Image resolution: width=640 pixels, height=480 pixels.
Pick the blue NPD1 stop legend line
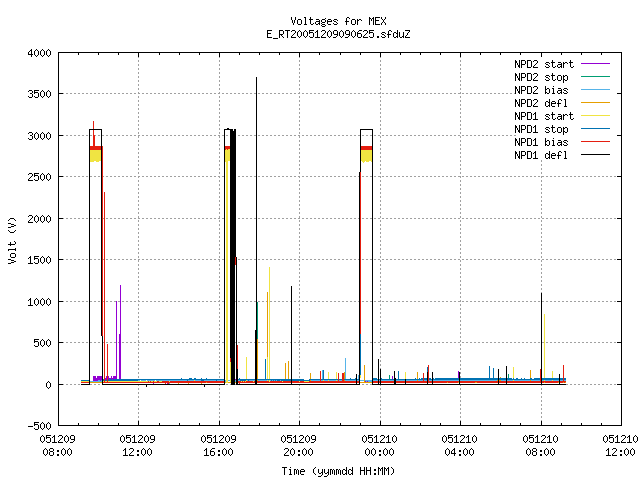[x=596, y=129]
